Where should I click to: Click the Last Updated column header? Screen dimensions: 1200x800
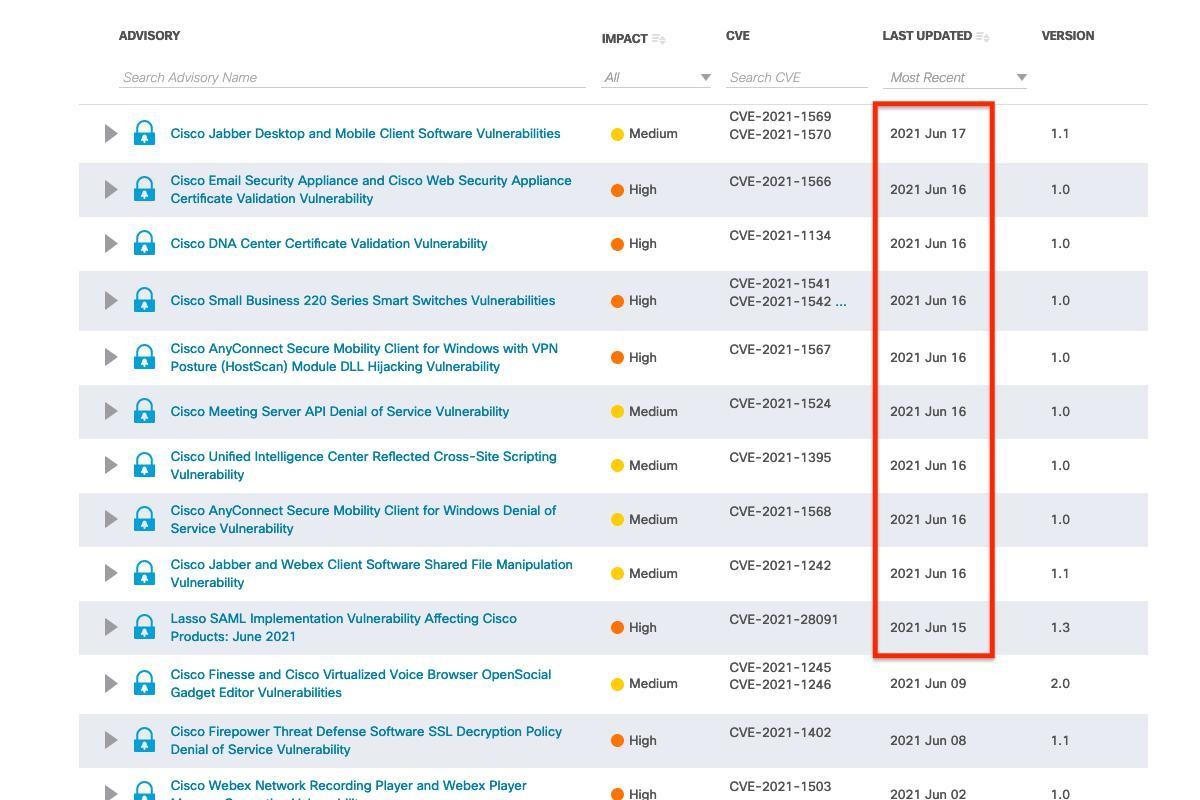(x=927, y=36)
